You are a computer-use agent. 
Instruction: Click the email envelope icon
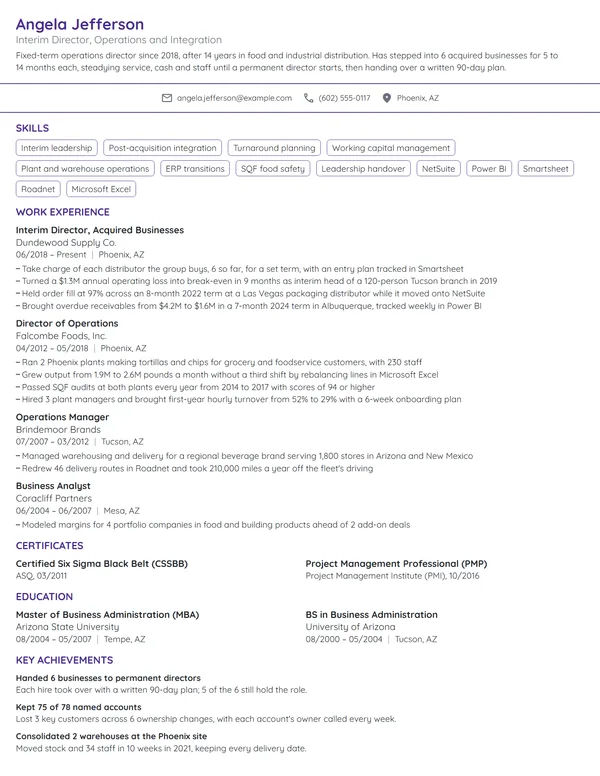click(x=167, y=98)
